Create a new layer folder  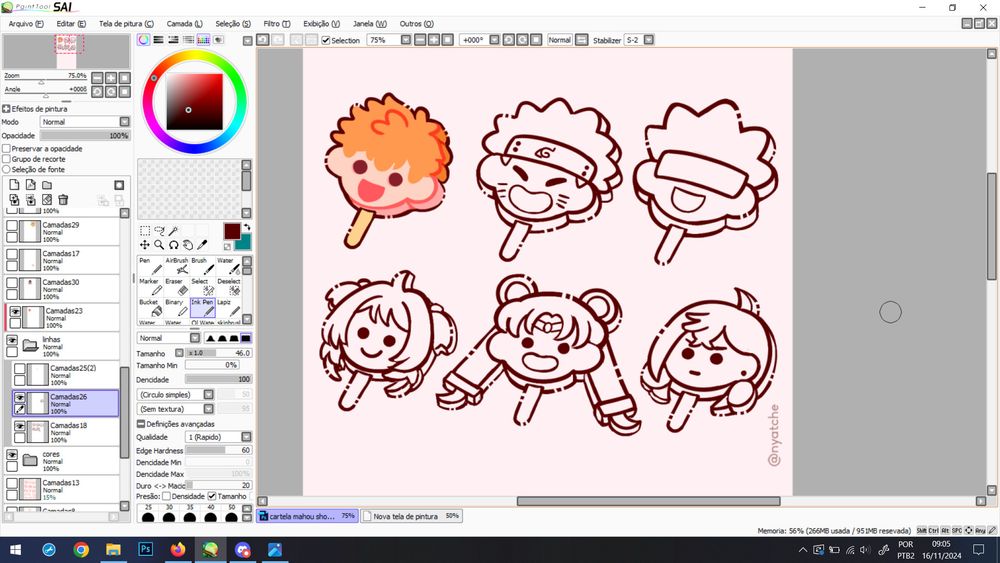click(47, 185)
